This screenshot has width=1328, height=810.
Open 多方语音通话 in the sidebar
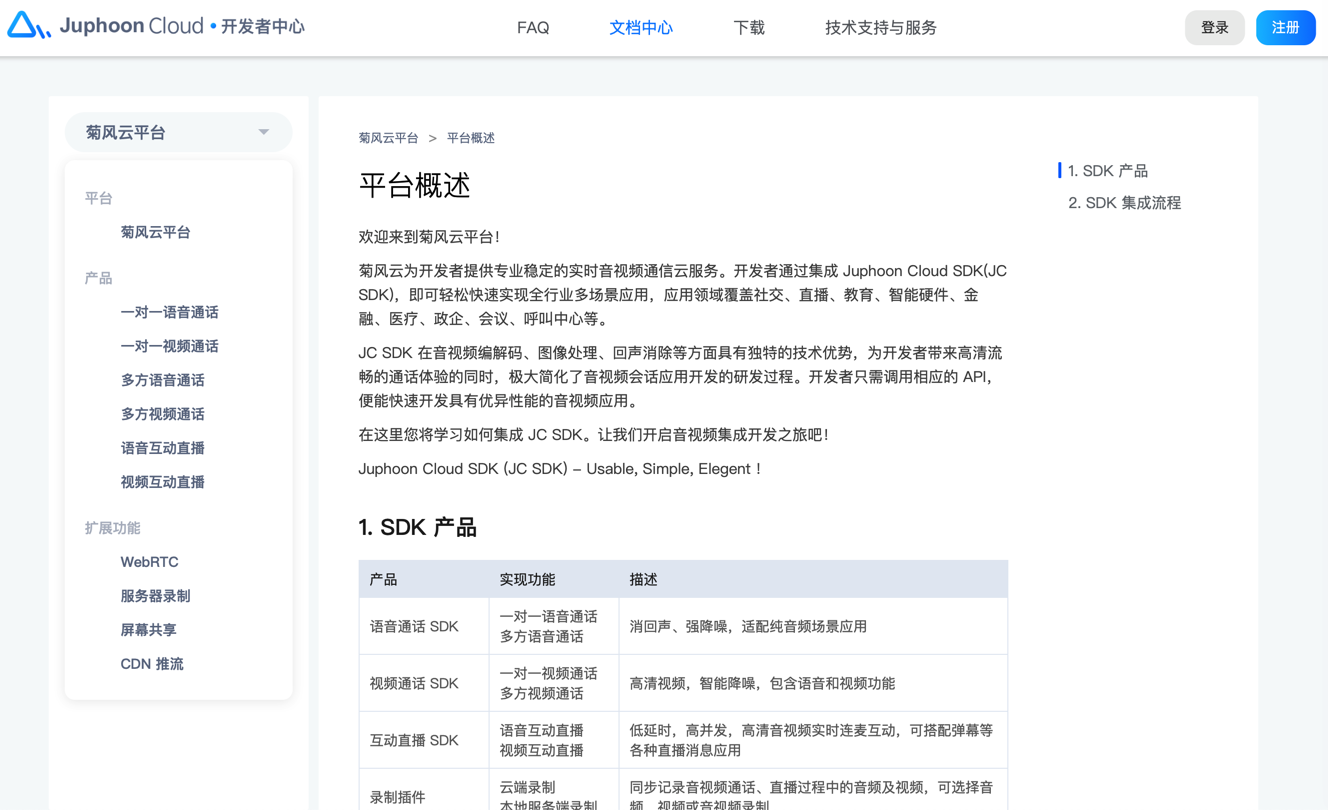coord(163,380)
